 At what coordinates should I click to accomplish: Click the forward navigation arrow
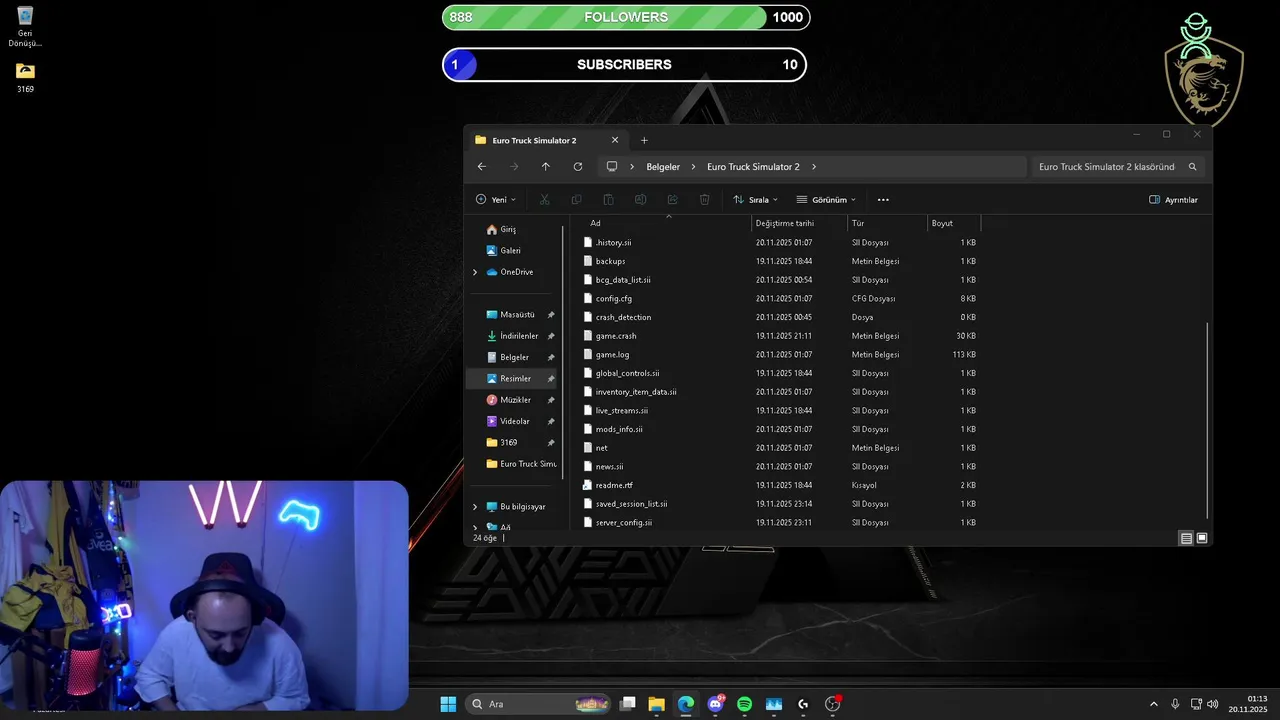coord(514,167)
